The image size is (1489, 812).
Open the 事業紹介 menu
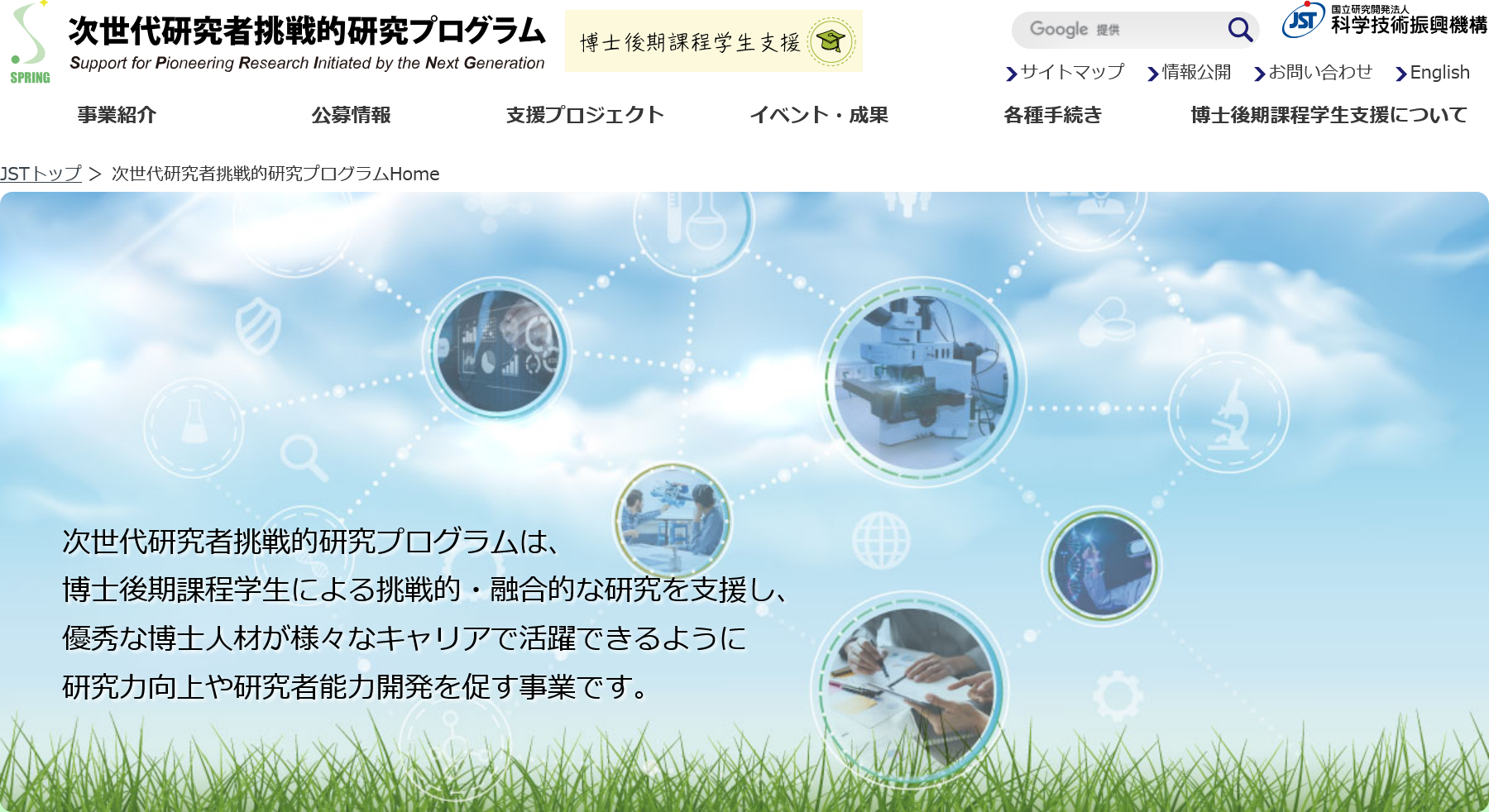[117, 115]
